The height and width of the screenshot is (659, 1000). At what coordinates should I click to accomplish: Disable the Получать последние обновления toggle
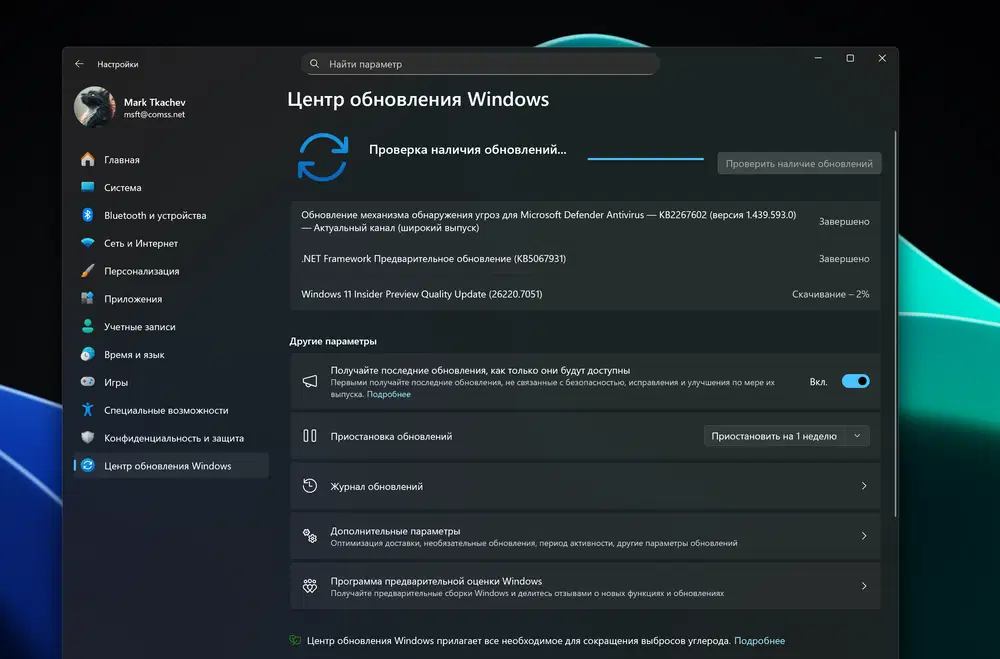tap(857, 381)
